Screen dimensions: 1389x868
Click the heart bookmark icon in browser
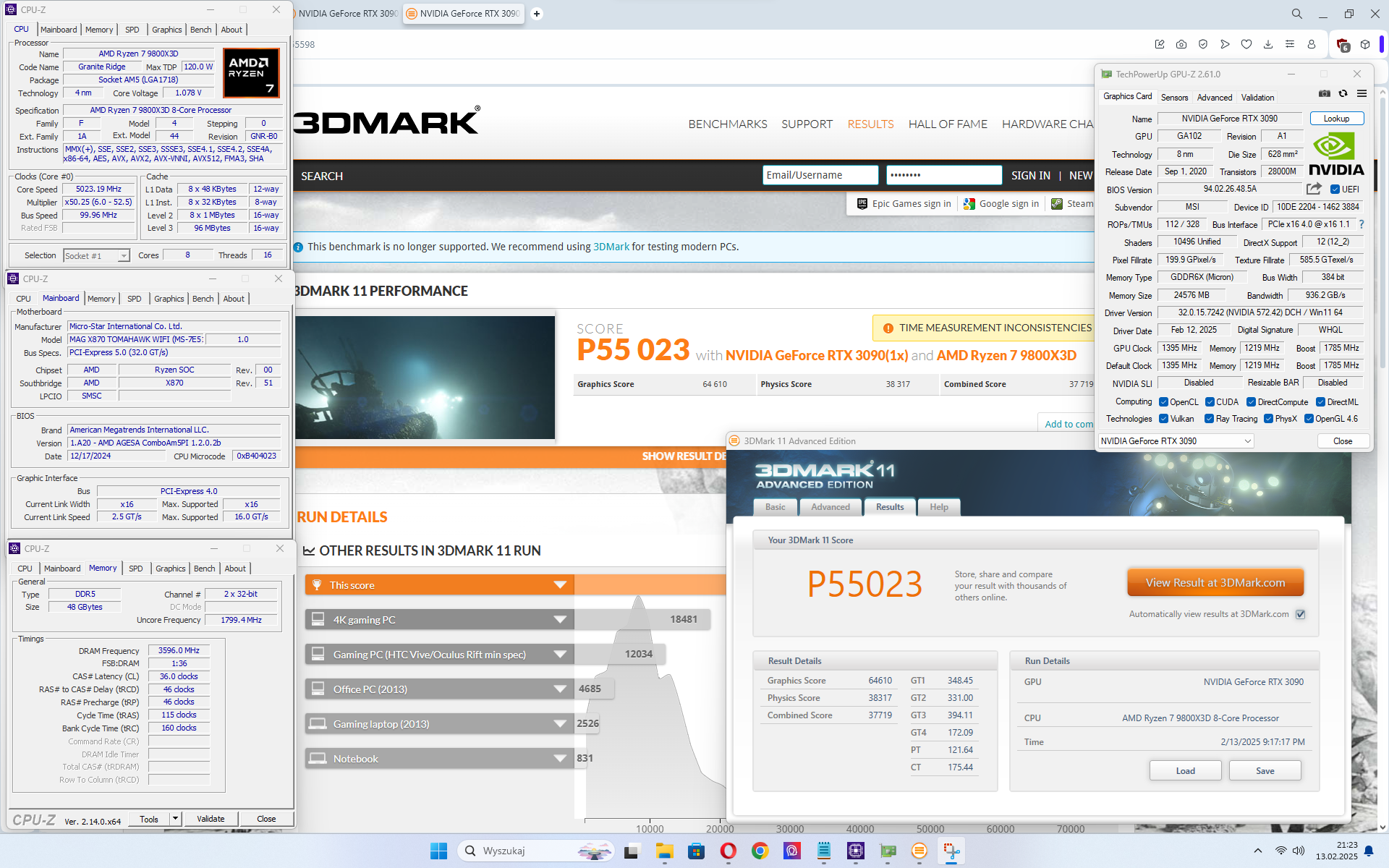click(1246, 44)
